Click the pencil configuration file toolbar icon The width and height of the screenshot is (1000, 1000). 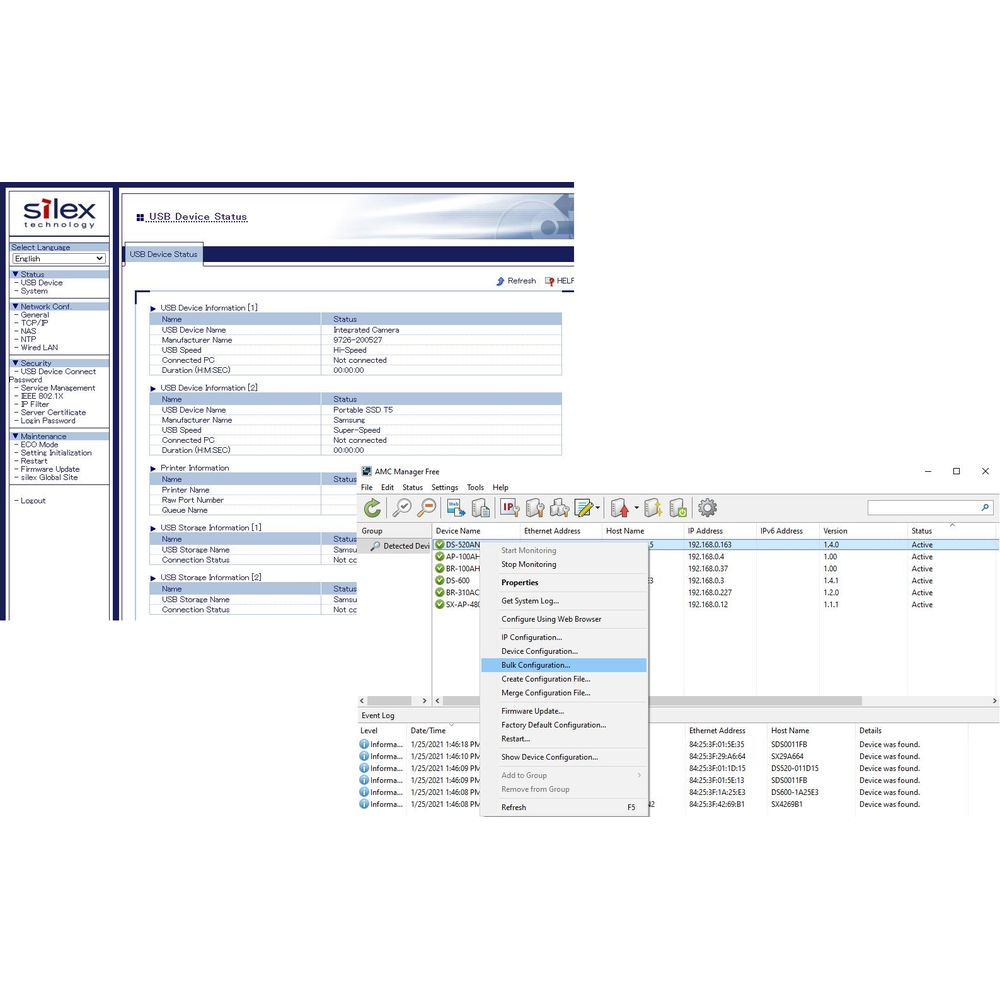click(584, 508)
